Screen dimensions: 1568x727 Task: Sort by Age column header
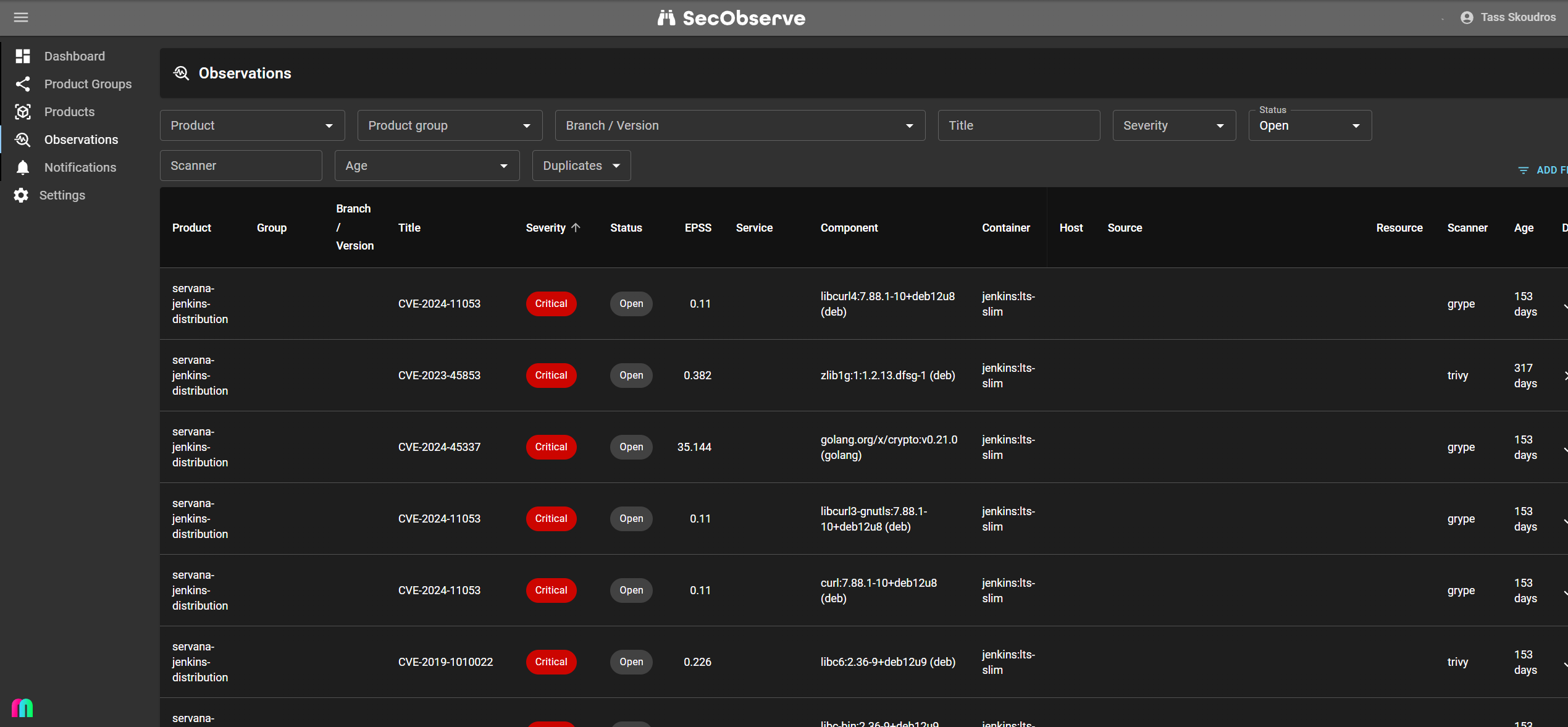(x=1524, y=227)
